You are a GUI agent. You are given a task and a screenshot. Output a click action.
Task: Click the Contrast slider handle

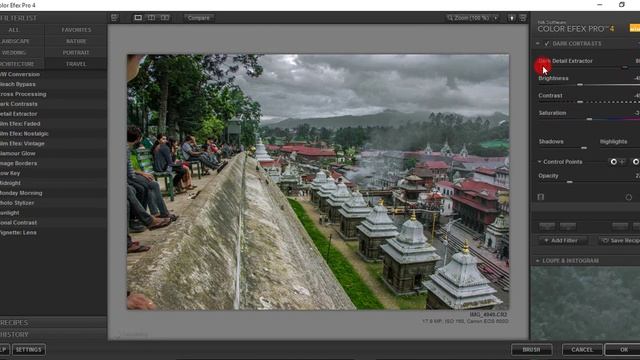tap(580, 102)
